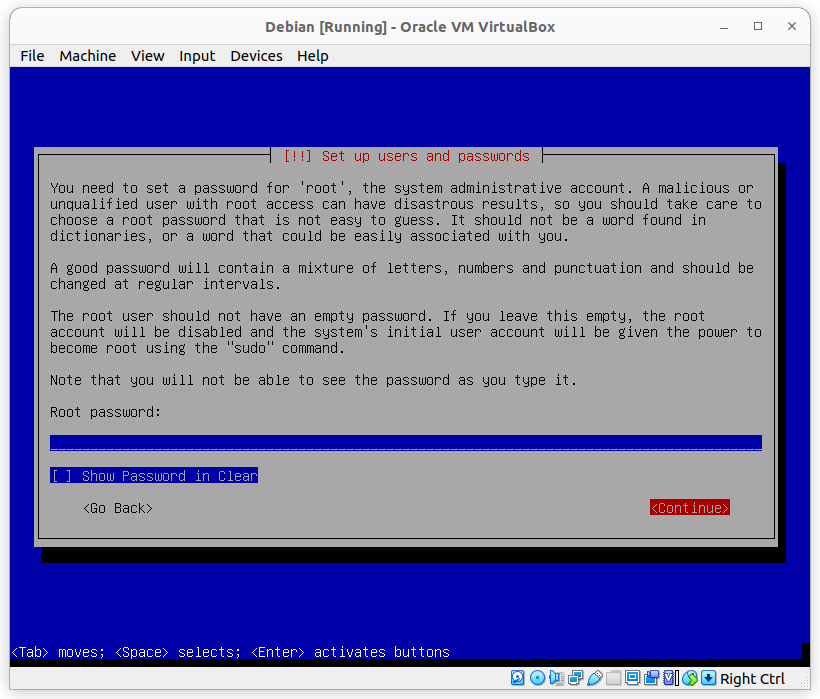This screenshot has height=699, width=820.
Task: Open the Machine menu
Action: 87,56
